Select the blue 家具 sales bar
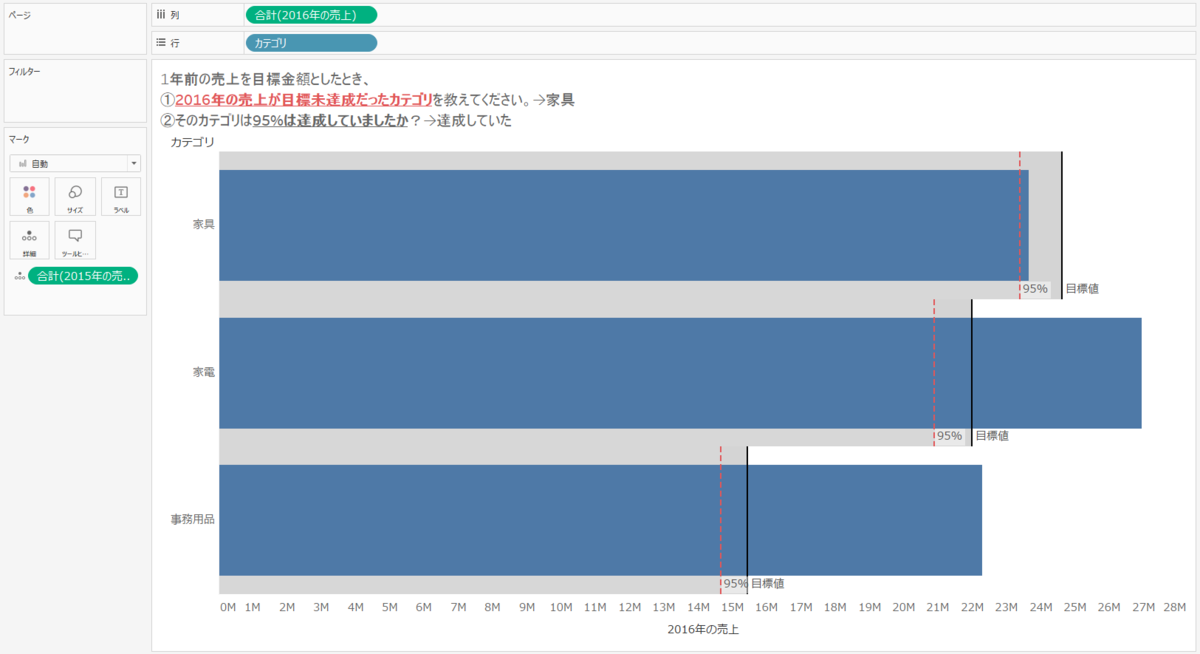Image resolution: width=1200 pixels, height=654 pixels. pyautogui.click(x=624, y=225)
